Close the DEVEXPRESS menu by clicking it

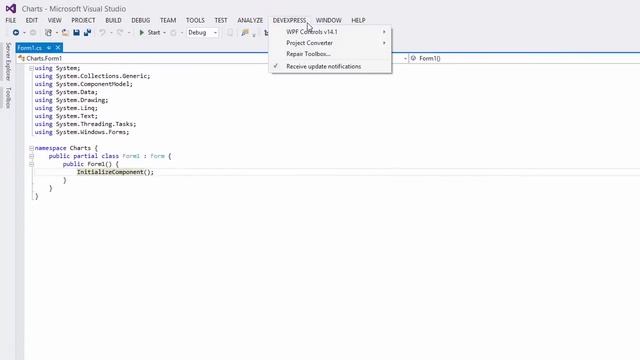[x=289, y=20]
